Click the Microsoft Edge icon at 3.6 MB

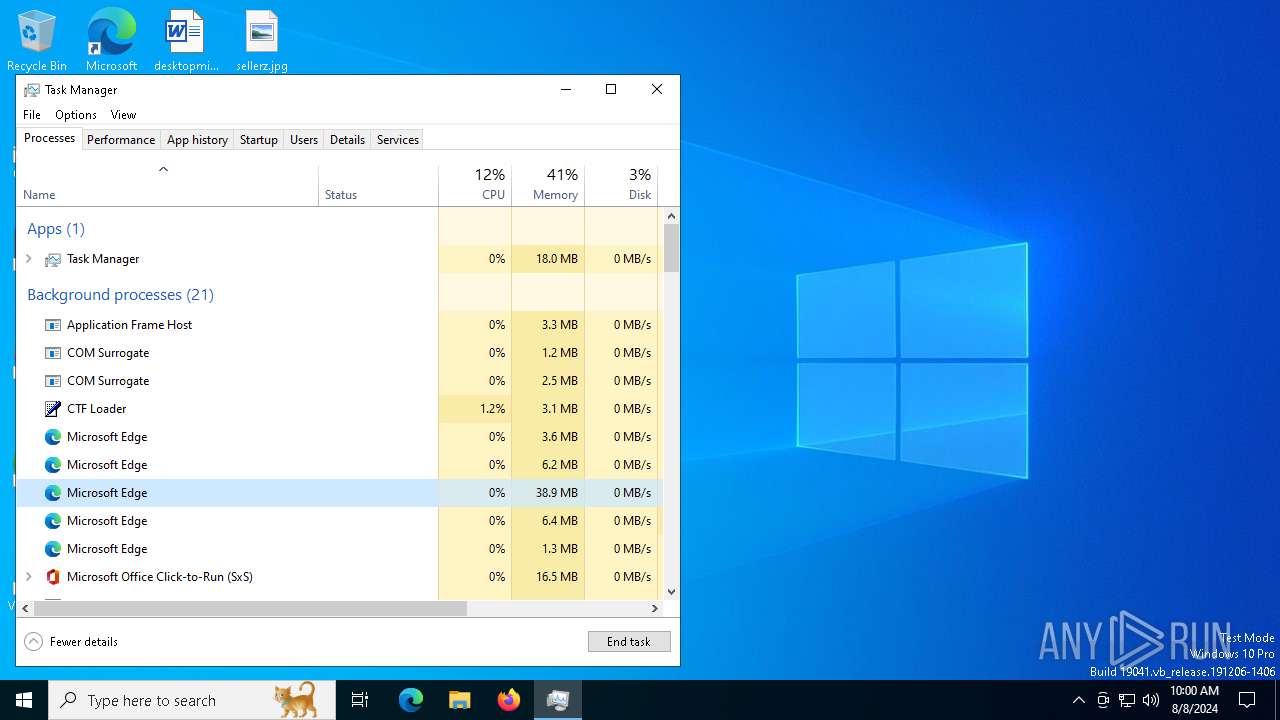[x=53, y=437]
